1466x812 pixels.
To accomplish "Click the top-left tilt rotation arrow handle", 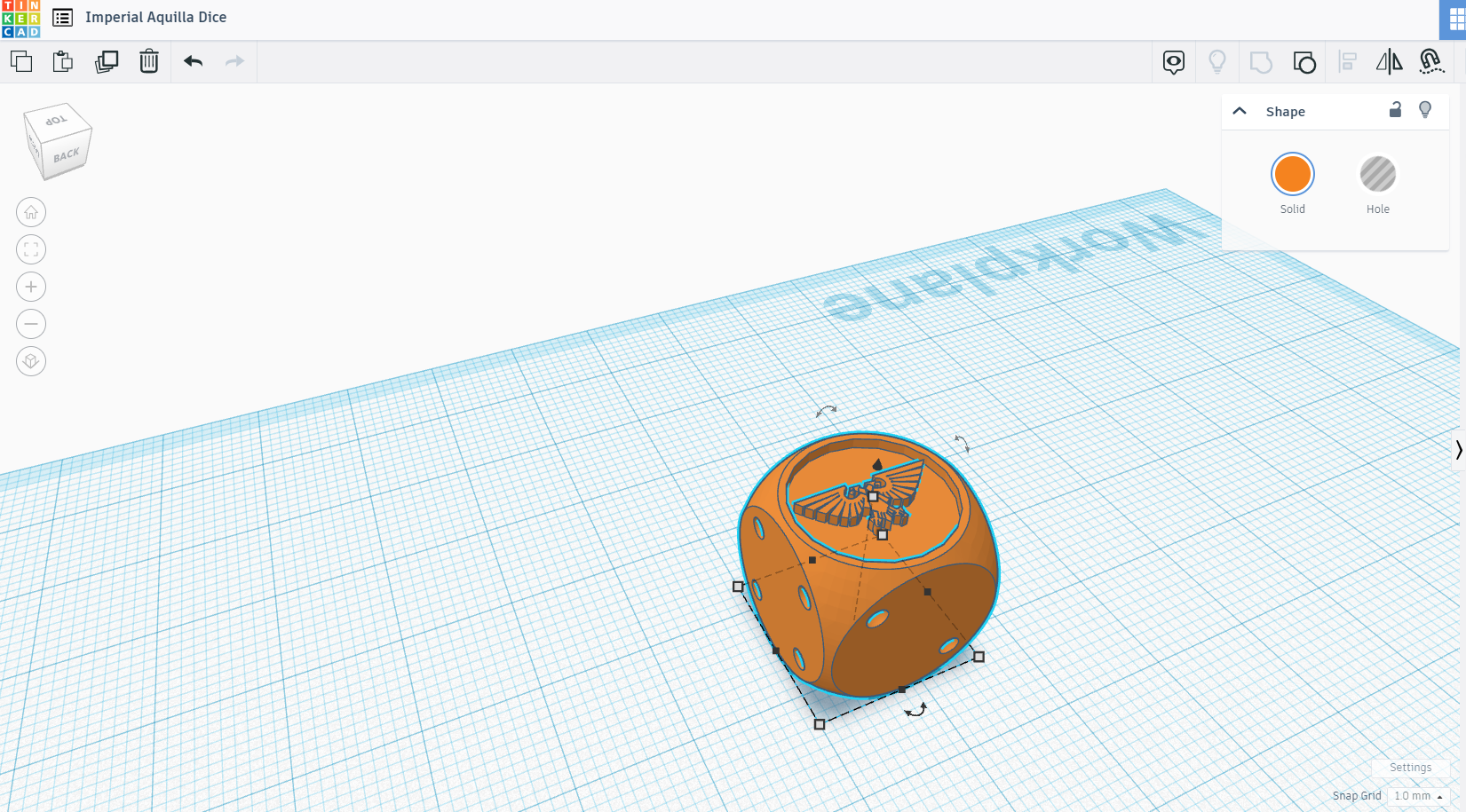I will tap(826, 411).
